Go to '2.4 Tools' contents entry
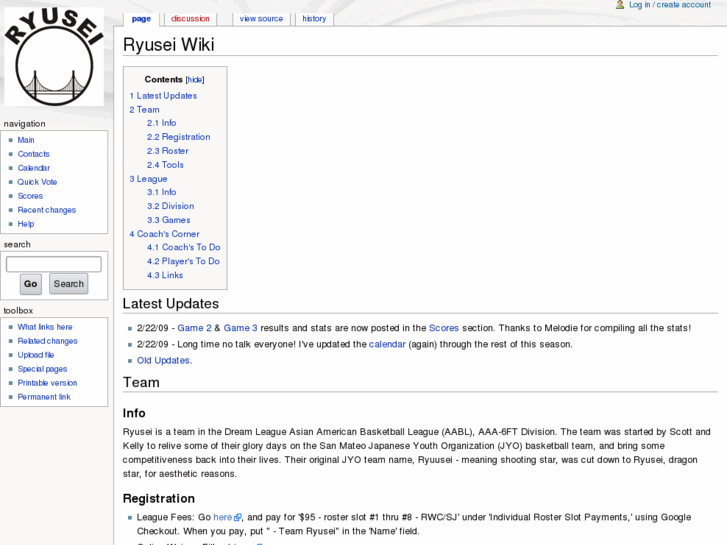Screen dimensions: 727x545 pyautogui.click(x=165, y=165)
